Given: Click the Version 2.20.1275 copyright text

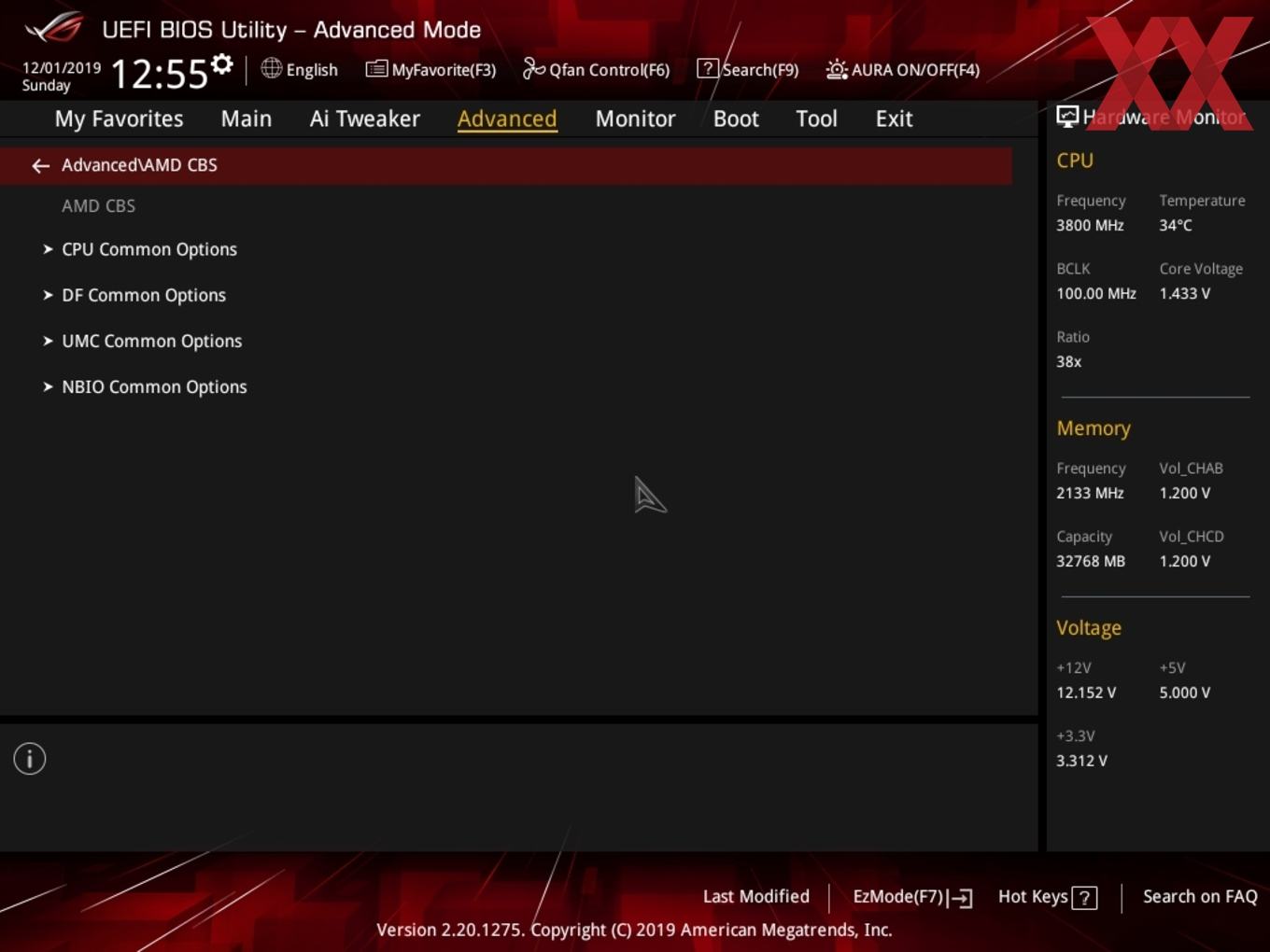Looking at the screenshot, I should 634,930.
